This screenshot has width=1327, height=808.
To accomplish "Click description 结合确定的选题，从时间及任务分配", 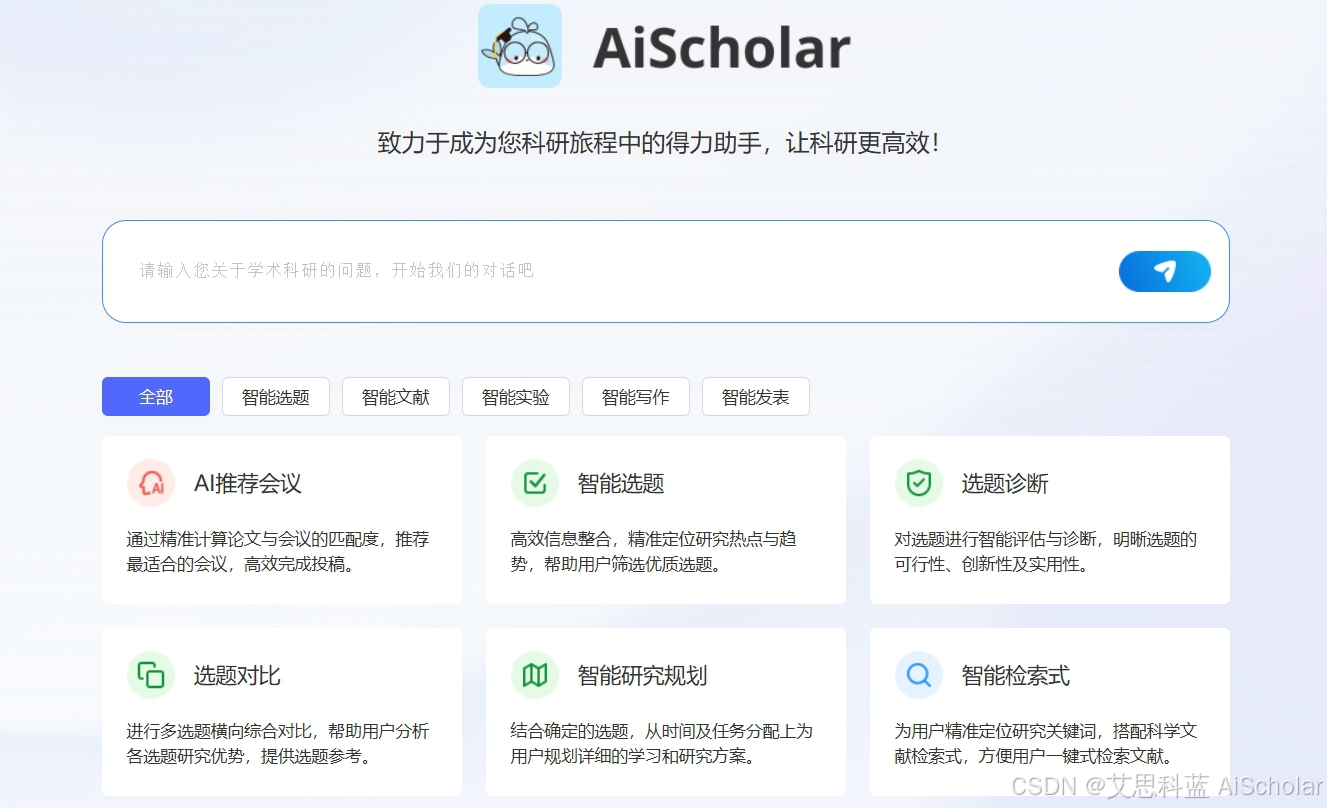I will (662, 743).
